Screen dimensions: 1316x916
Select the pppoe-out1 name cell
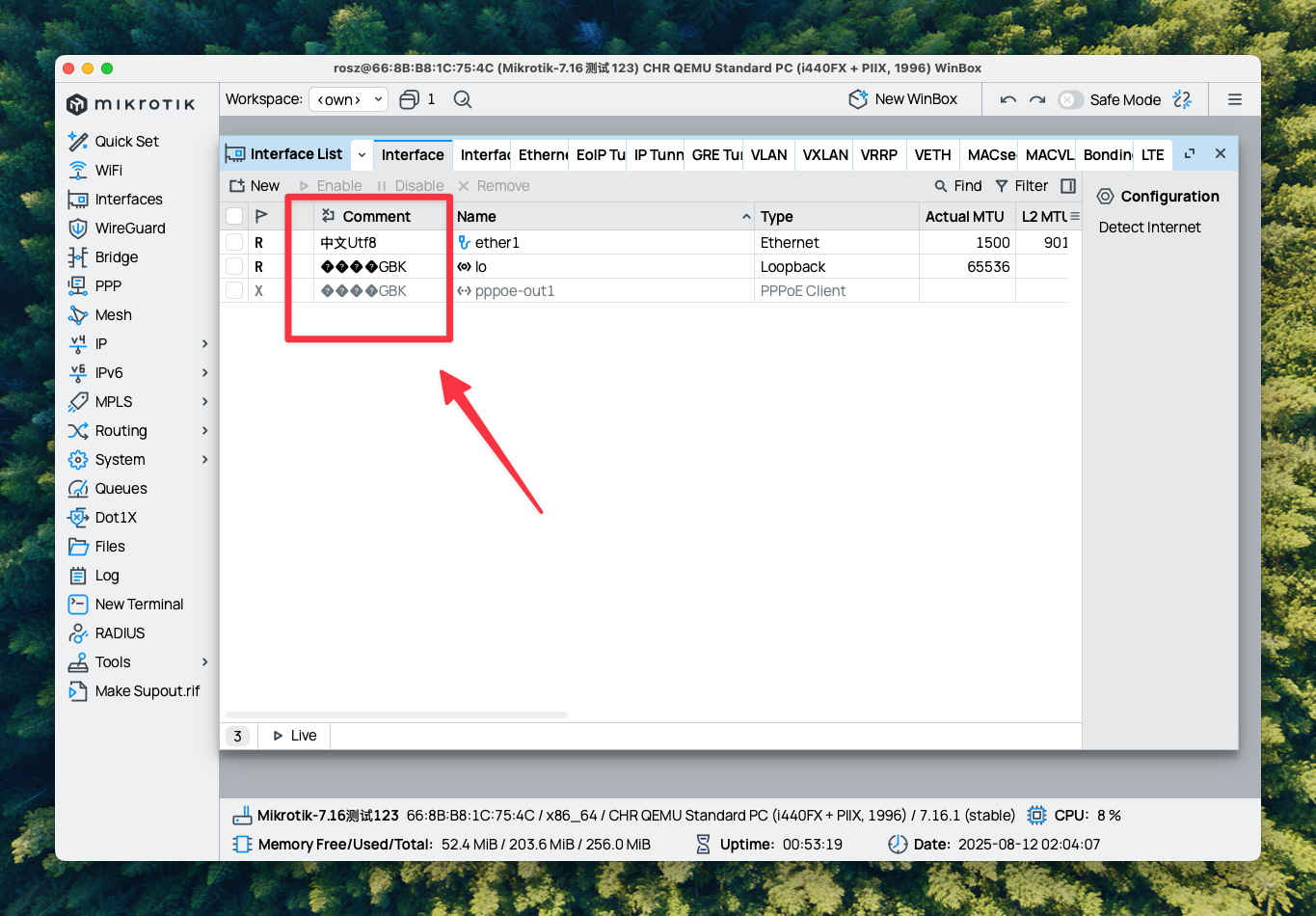point(603,290)
